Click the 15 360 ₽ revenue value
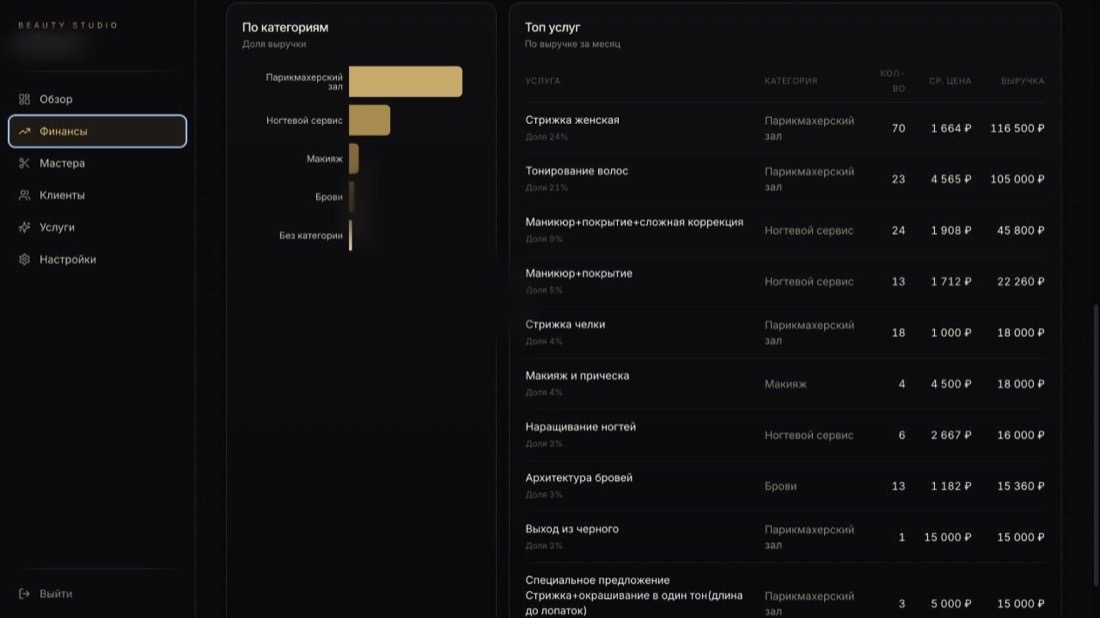 (1020, 486)
